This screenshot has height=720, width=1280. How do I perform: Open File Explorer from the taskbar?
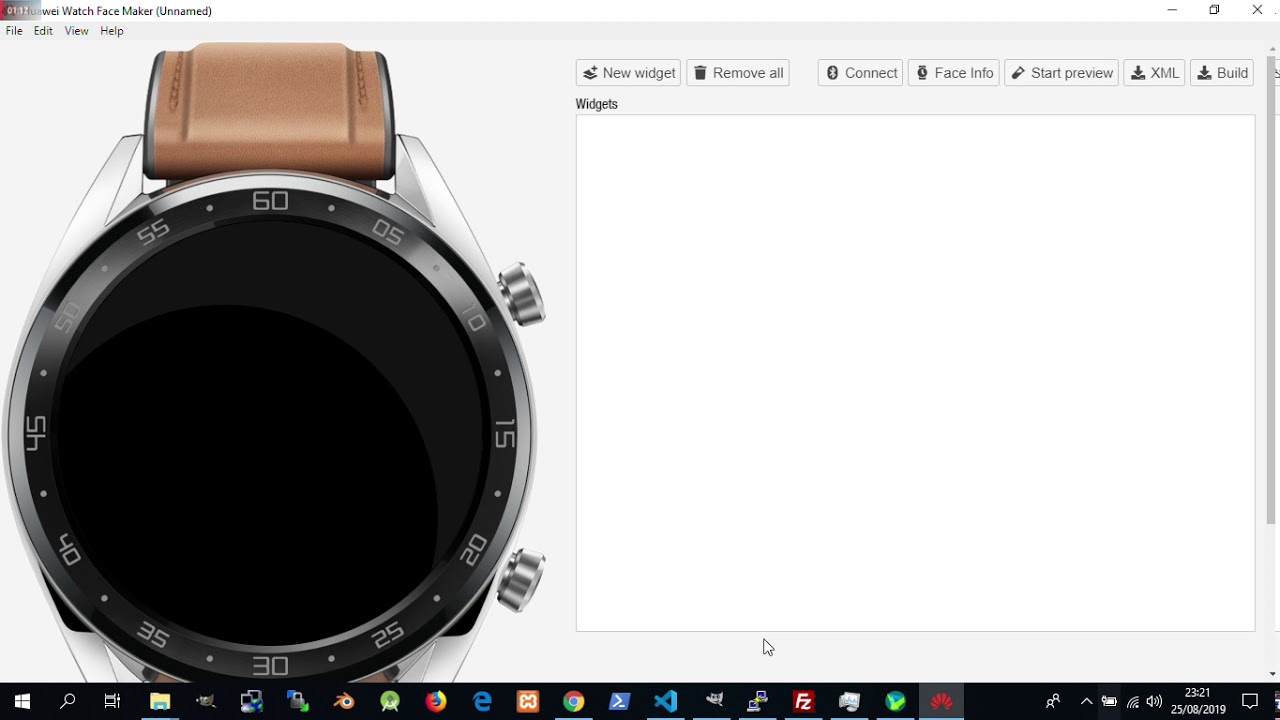pyautogui.click(x=159, y=701)
